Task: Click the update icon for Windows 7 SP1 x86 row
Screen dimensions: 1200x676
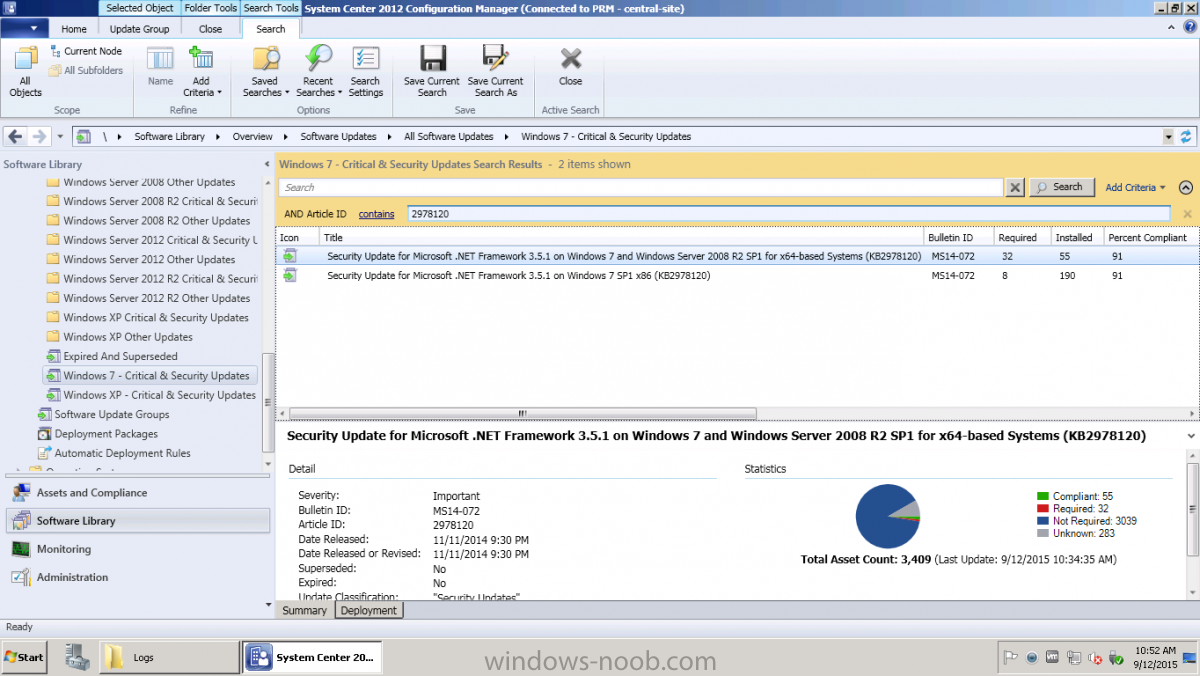Action: point(290,275)
